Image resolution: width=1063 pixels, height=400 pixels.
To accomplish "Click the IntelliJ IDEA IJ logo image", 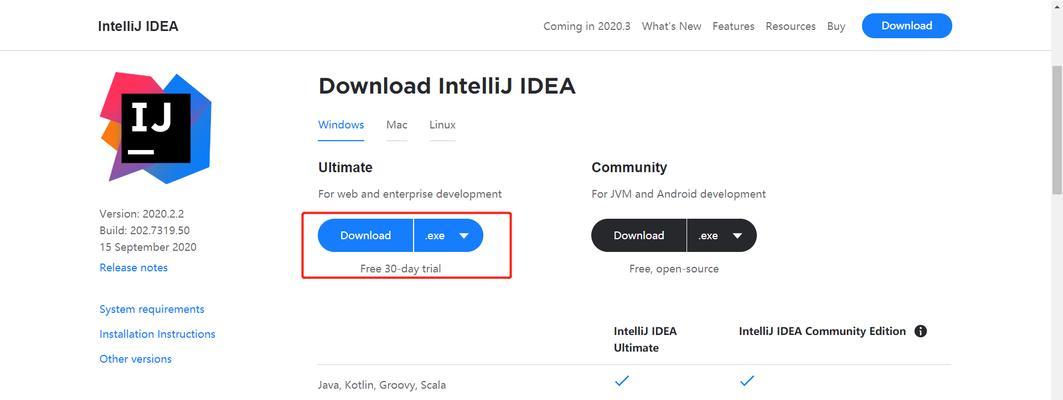I will 156,128.
